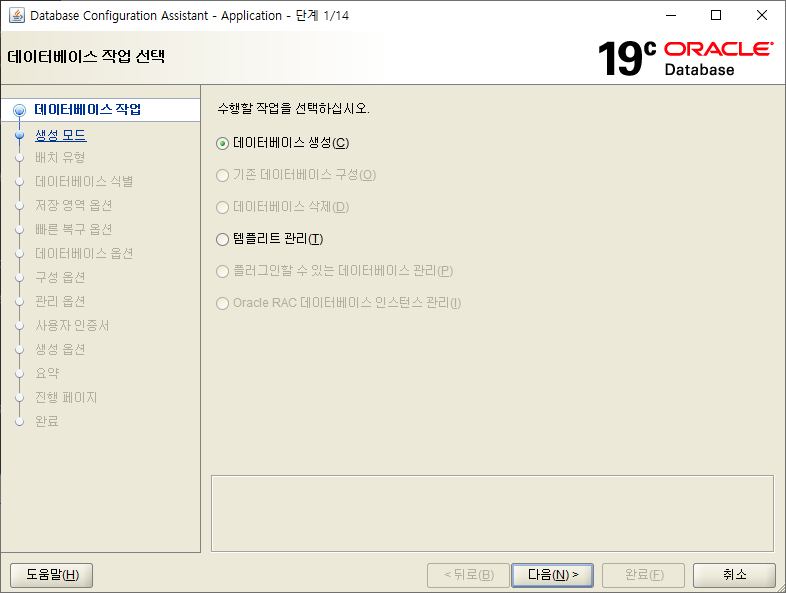Click the 사용자 인증서 step
Image resolution: width=786 pixels, height=593 pixels.
click(x=72, y=326)
